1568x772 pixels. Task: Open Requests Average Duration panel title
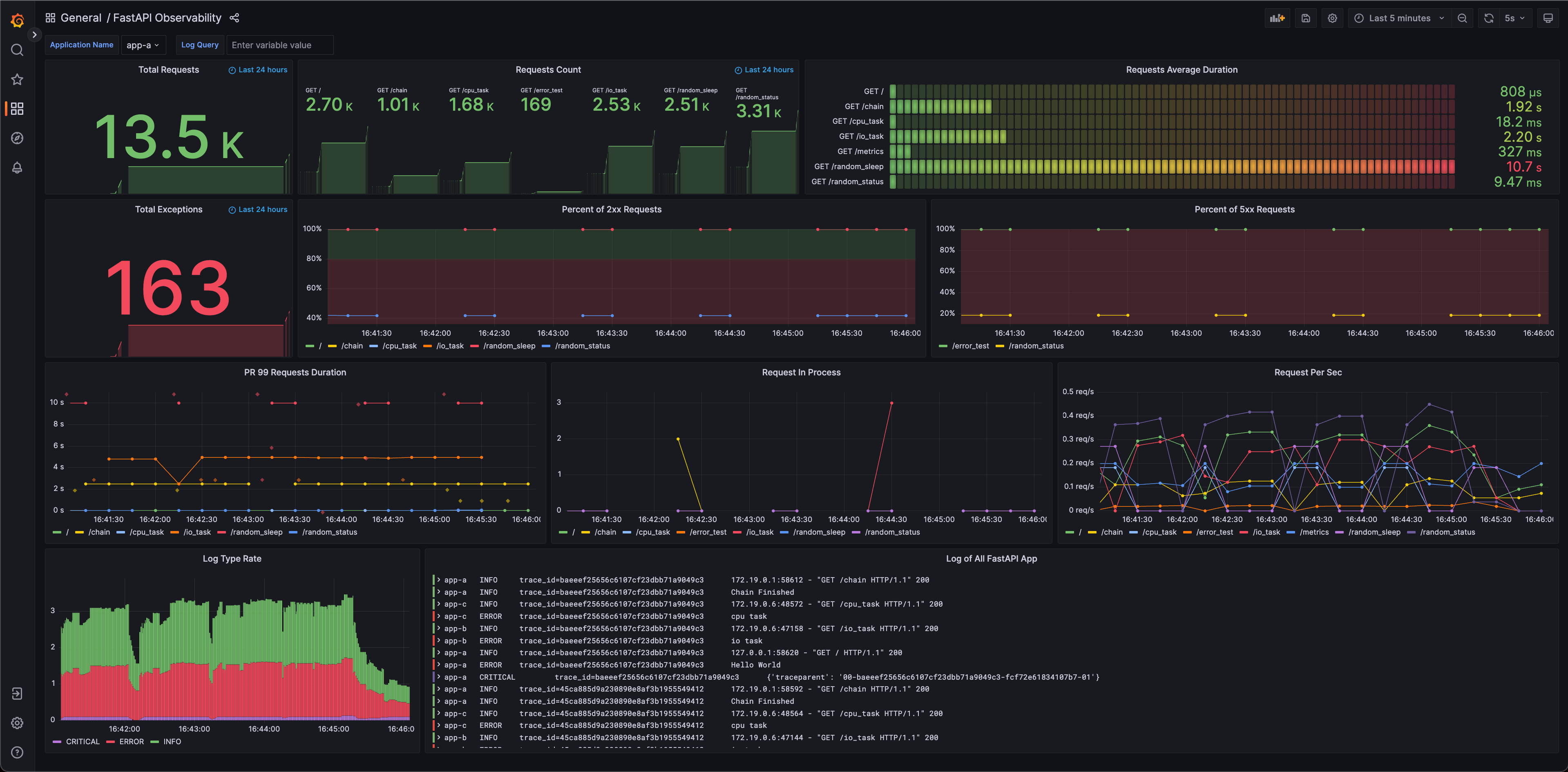(1182, 70)
